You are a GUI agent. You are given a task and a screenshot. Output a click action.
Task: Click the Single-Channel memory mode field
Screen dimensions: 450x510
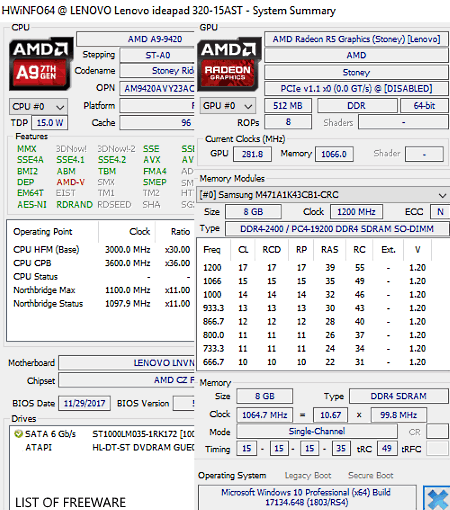(317, 431)
